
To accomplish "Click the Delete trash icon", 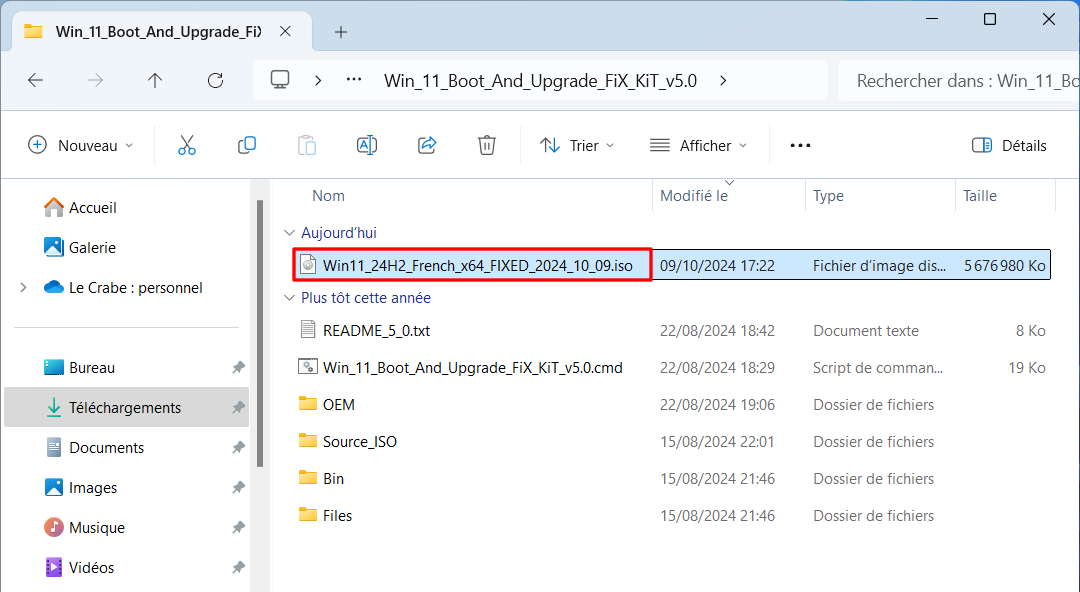I will tap(487, 145).
